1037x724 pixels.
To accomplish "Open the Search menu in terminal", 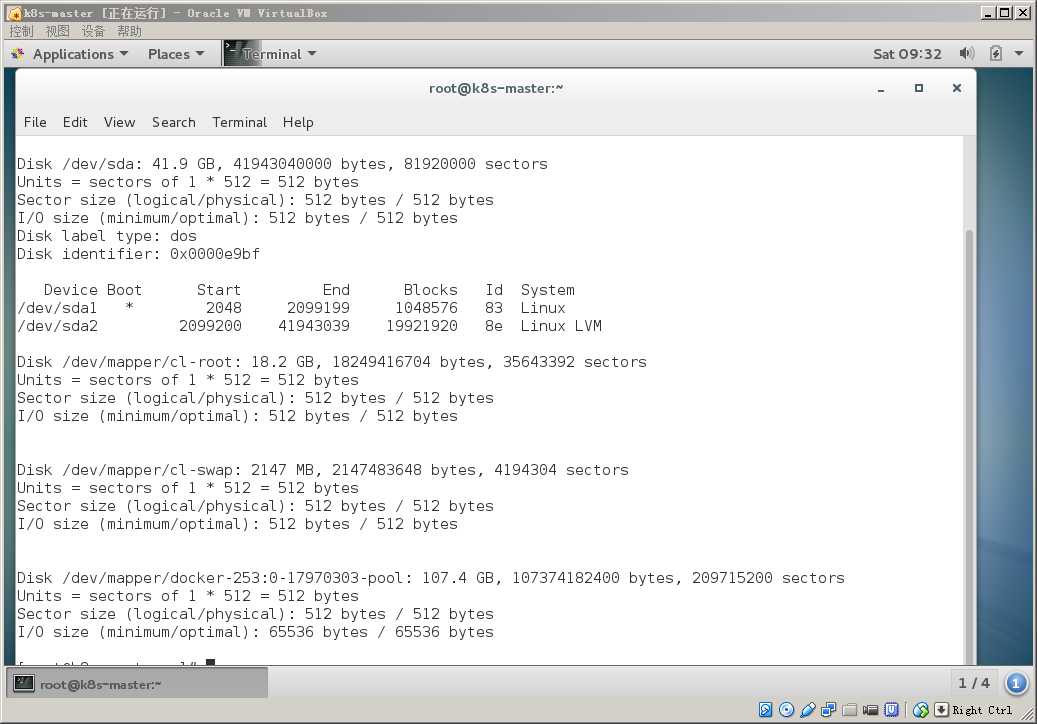I will tap(173, 122).
